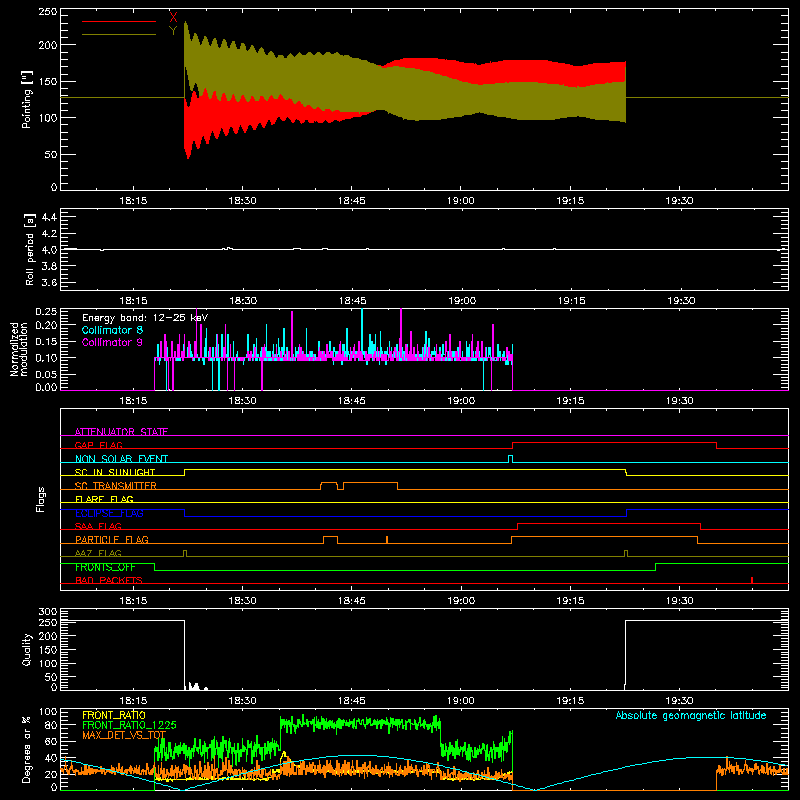
Task: Click the '4.4' tick on Roll period axis
Action: point(49,217)
